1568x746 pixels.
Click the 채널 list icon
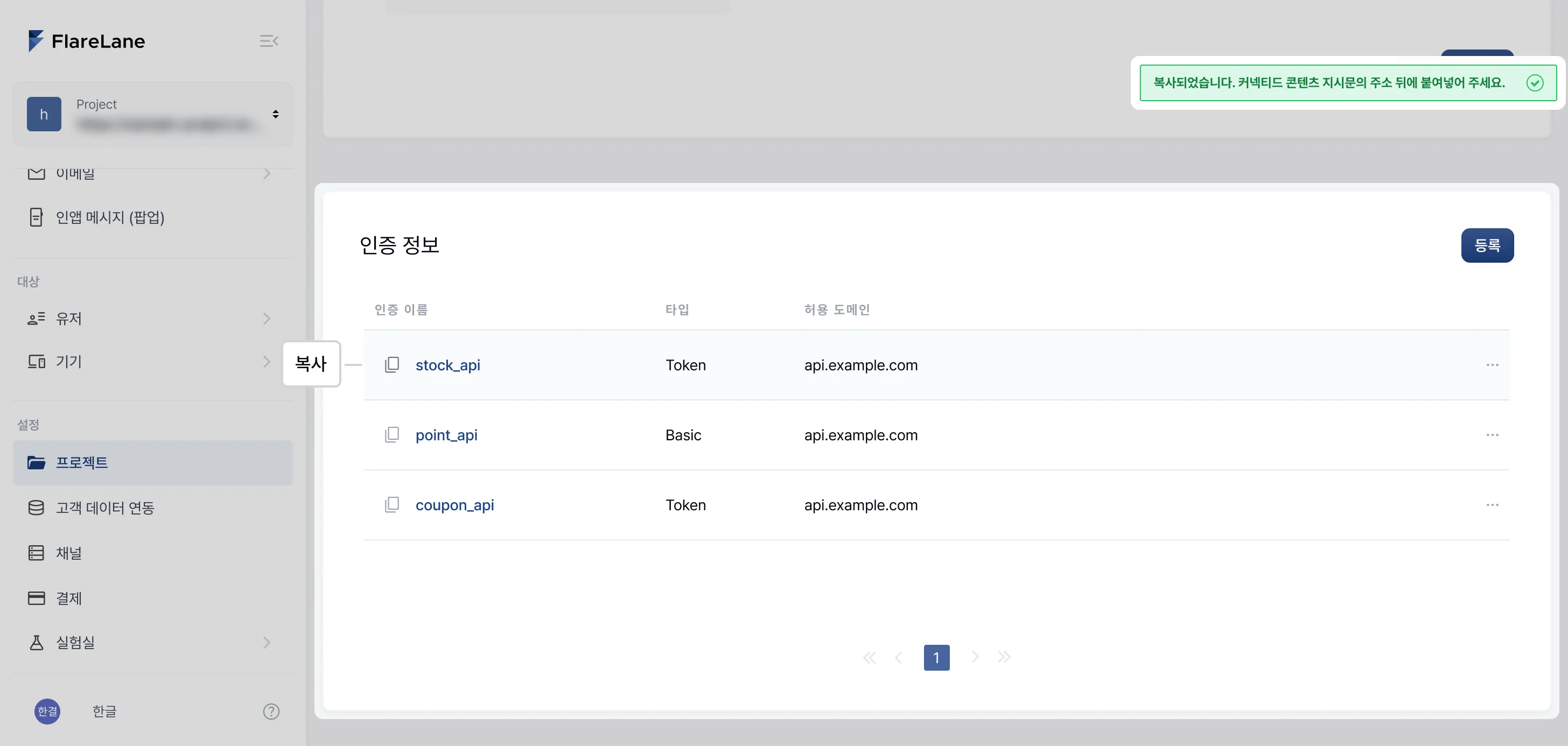click(37, 552)
